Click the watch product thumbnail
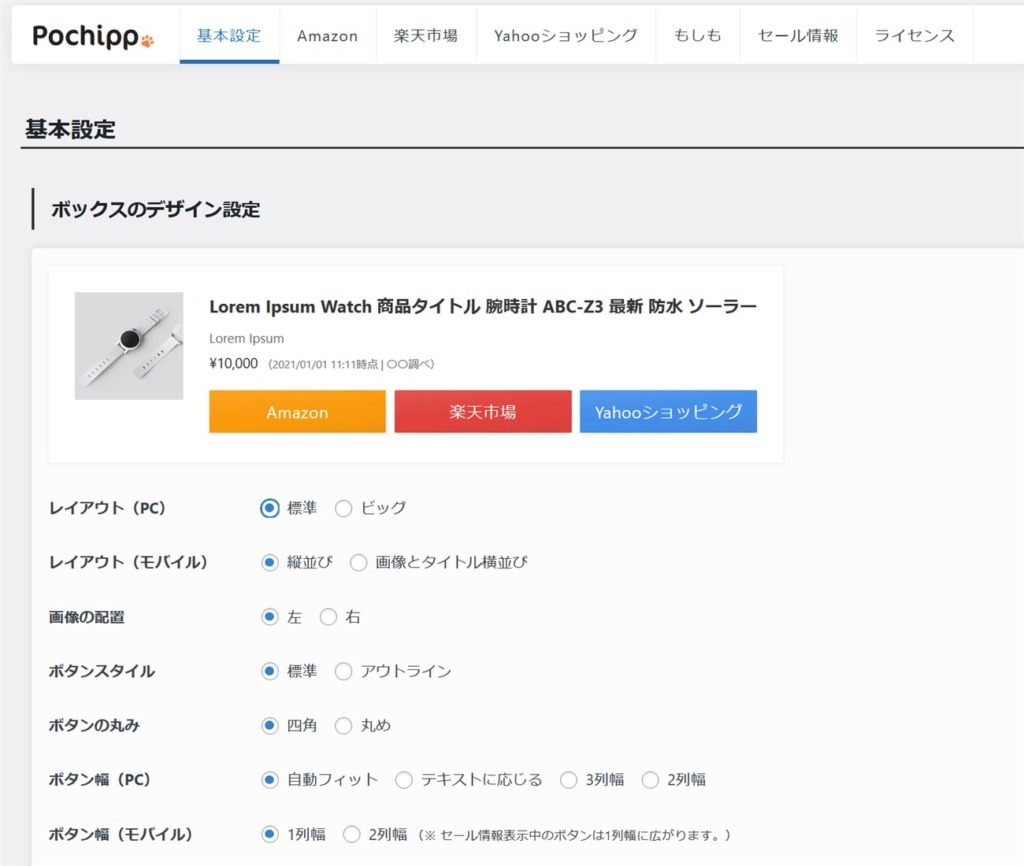Viewport: 1024px width, 866px height. (129, 345)
